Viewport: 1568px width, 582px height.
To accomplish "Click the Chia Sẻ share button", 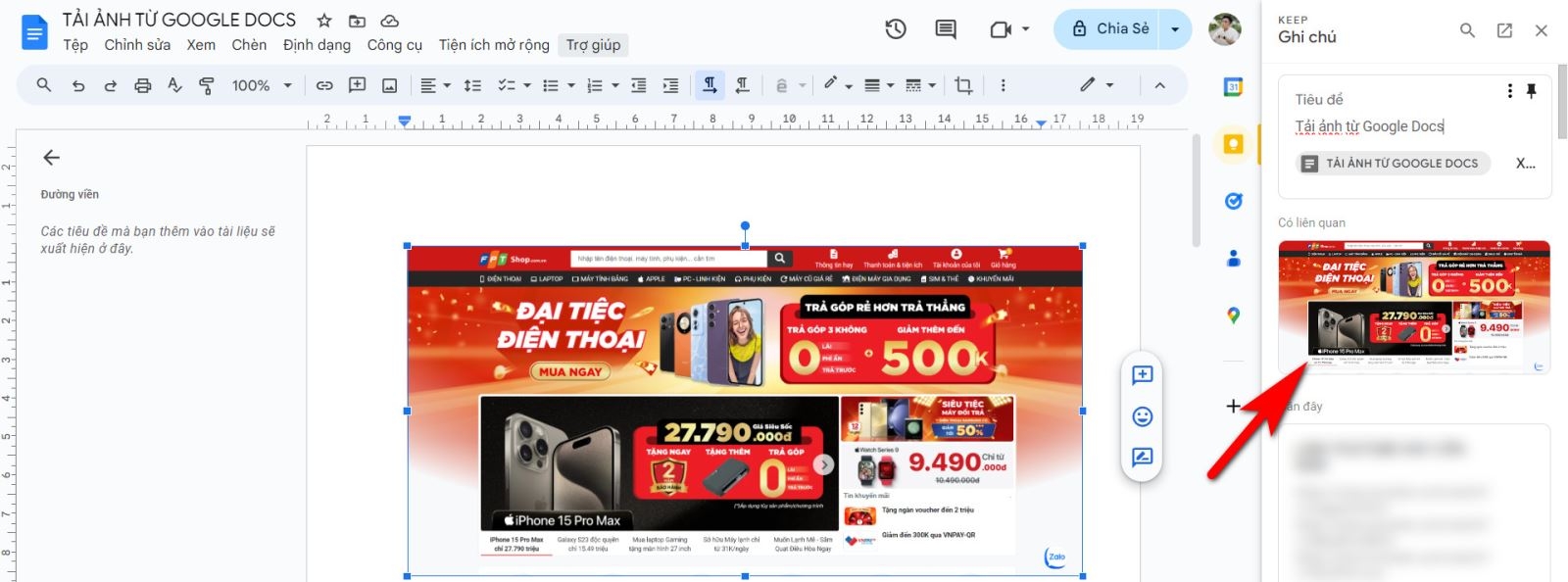I will pos(1109,29).
